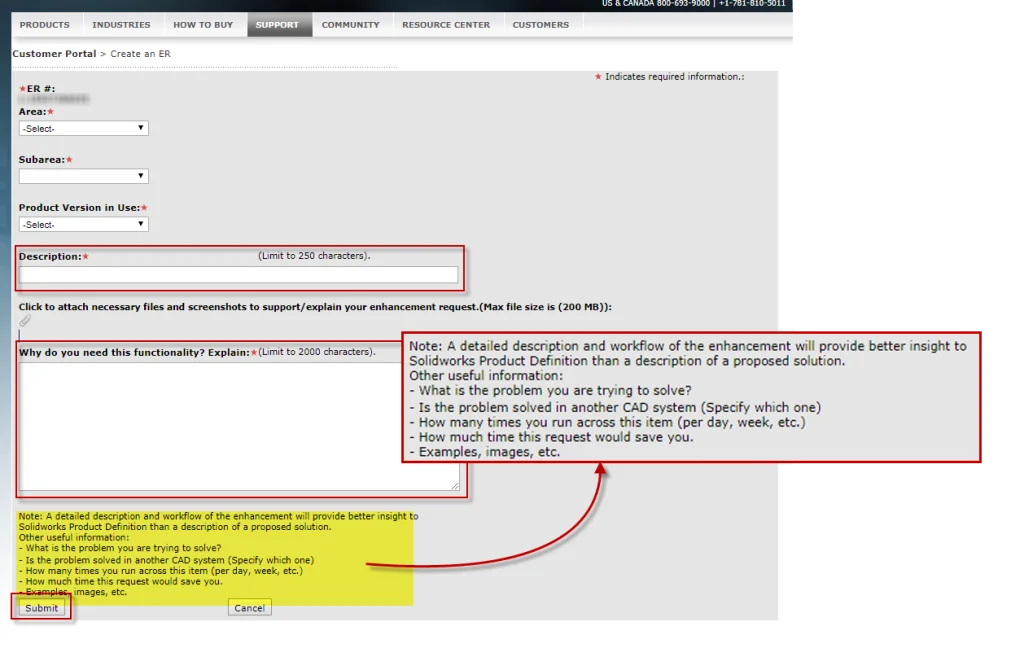
Task: Open the How To Buy menu
Action: point(202,25)
